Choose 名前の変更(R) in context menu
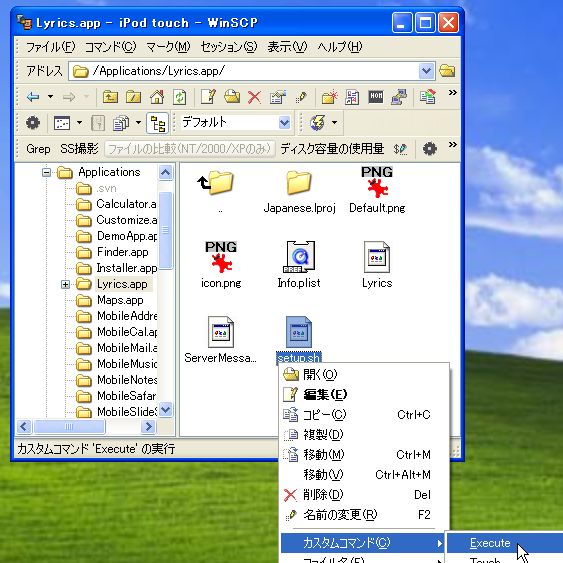The image size is (563, 563). tap(364, 515)
